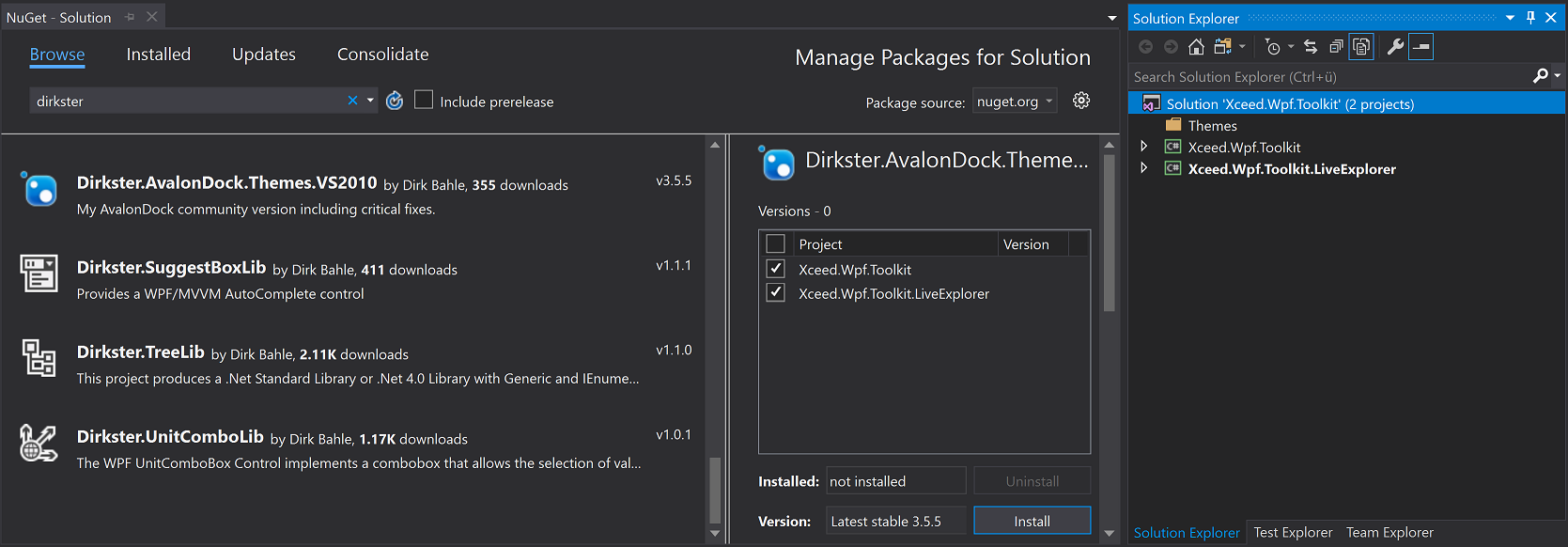Click the Uninstall button

click(x=1032, y=481)
